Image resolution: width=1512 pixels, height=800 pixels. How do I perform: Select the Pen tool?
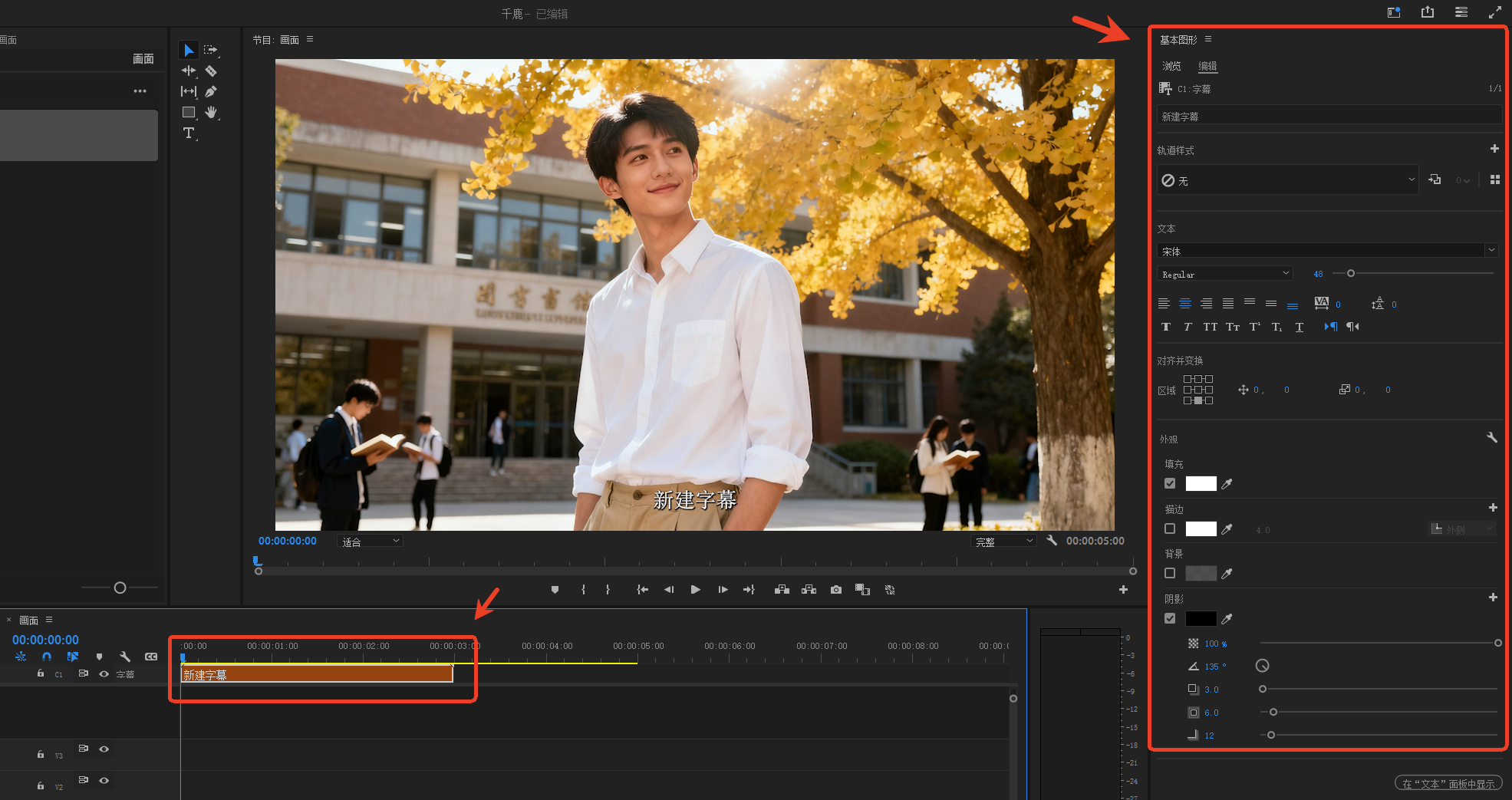(x=211, y=91)
